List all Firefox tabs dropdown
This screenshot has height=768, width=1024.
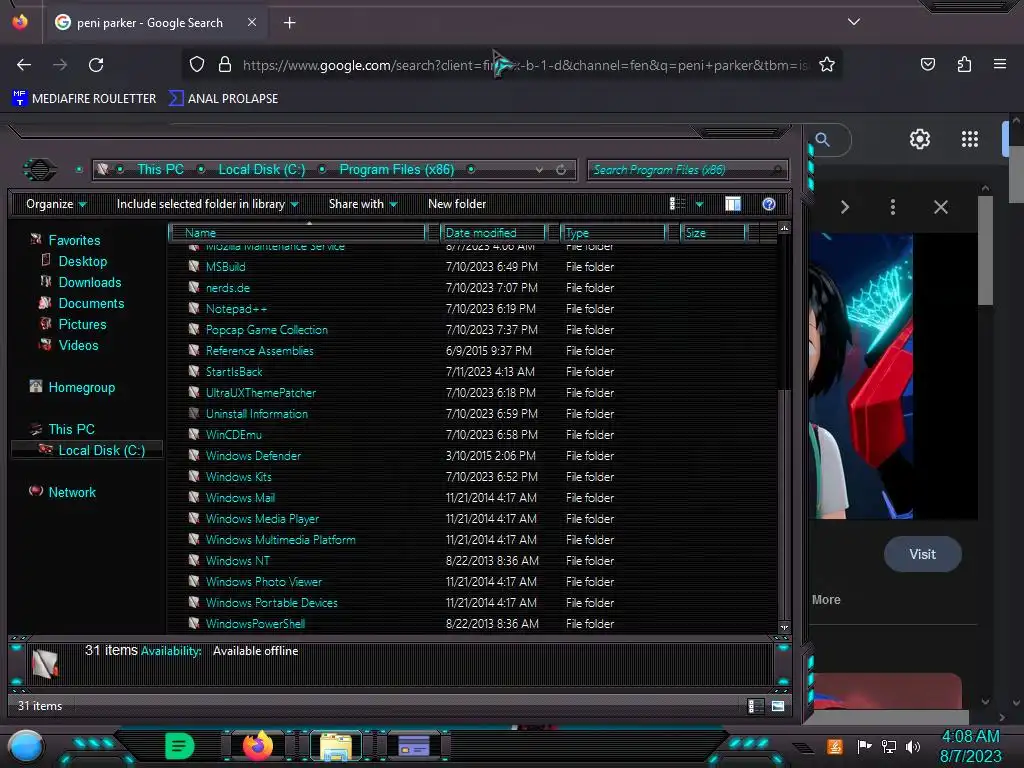(854, 22)
